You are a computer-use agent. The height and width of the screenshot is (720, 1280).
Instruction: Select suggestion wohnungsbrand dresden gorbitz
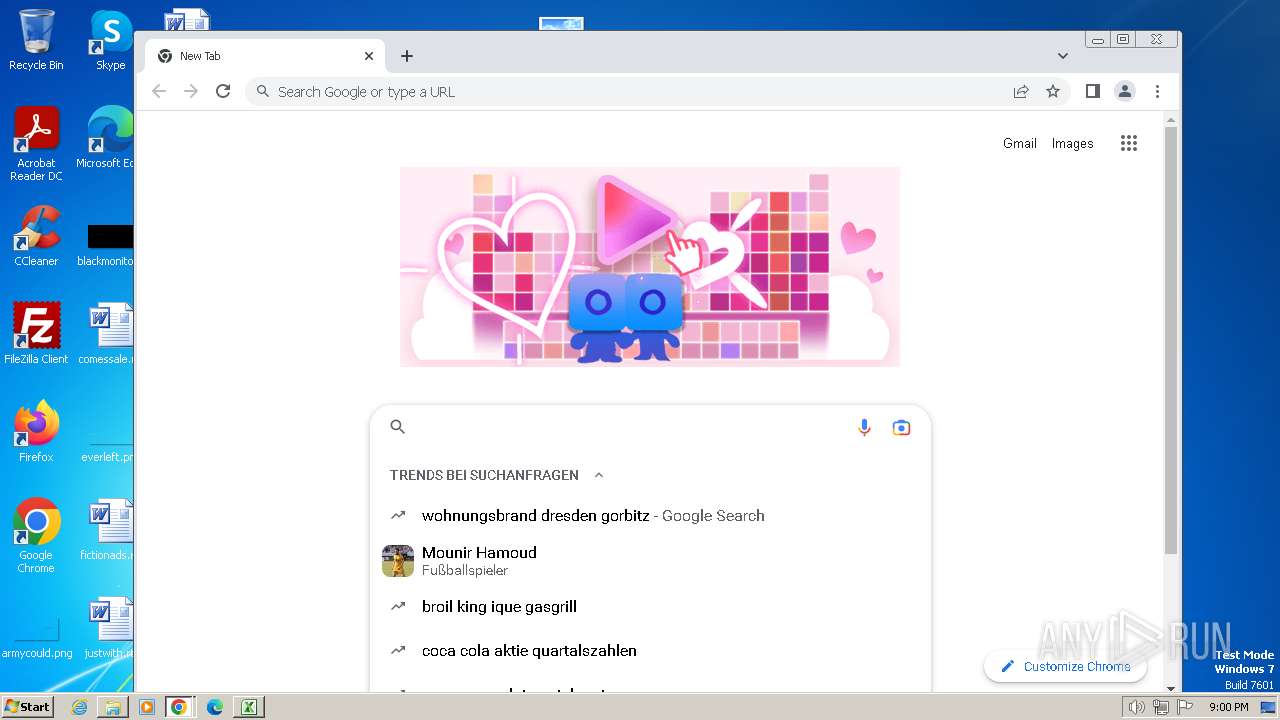coord(650,516)
